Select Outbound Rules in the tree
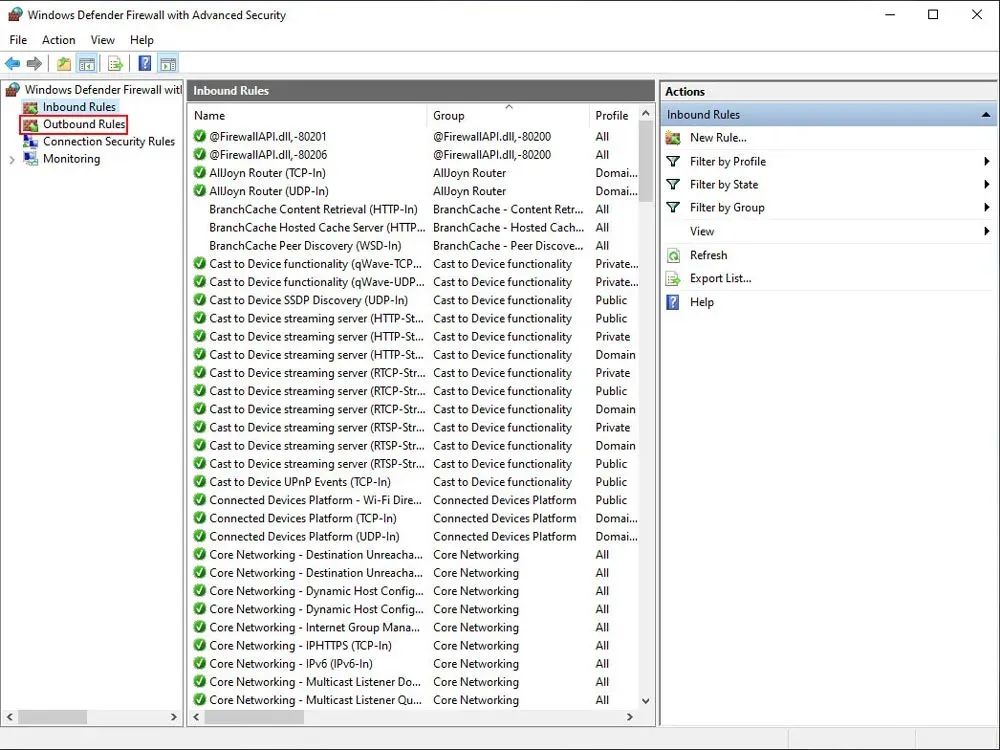This screenshot has height=750, width=1000. pos(84,124)
